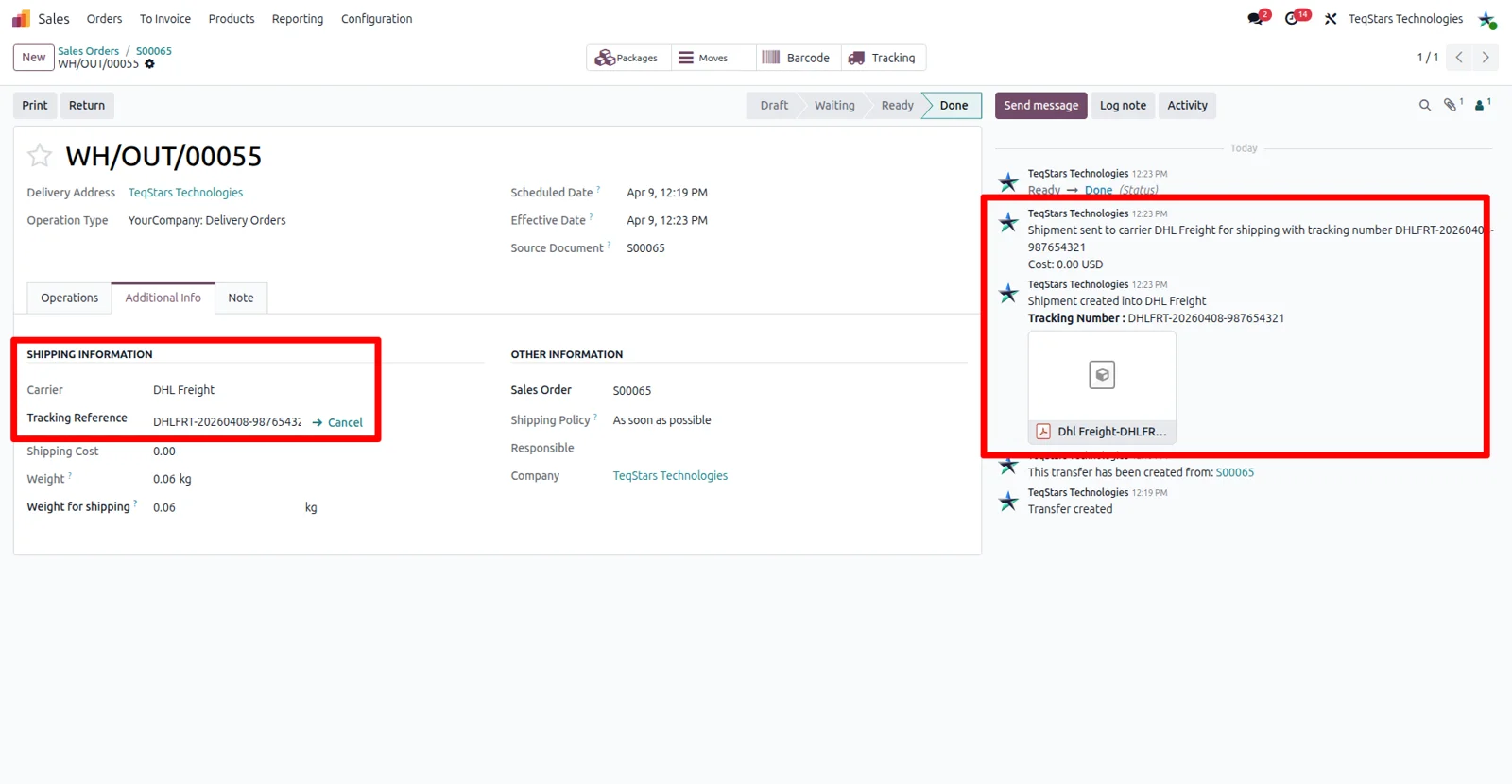Go to previous record arrow
This screenshot has height=784, width=1512.
1459,58
